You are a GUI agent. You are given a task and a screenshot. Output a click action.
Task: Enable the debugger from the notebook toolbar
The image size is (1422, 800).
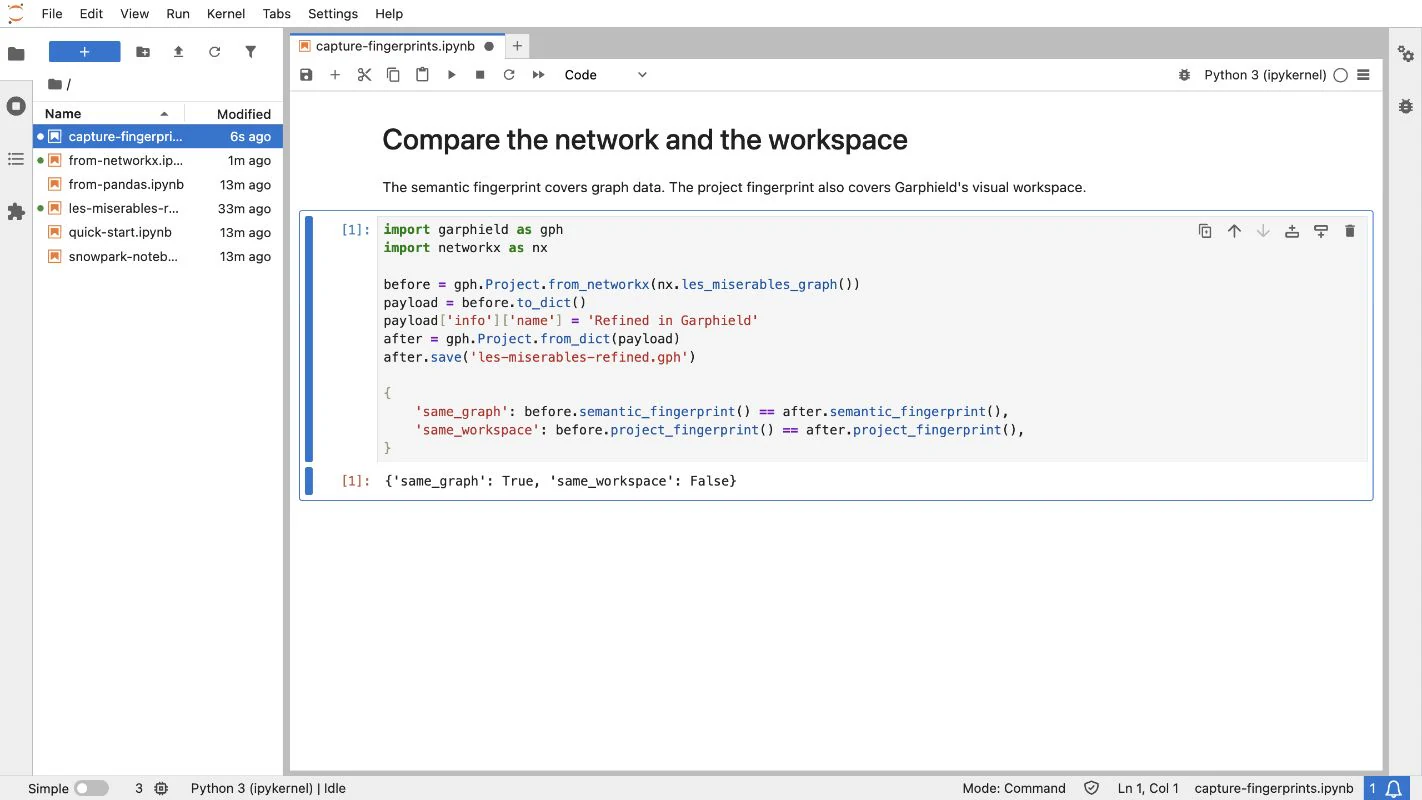(x=1184, y=75)
